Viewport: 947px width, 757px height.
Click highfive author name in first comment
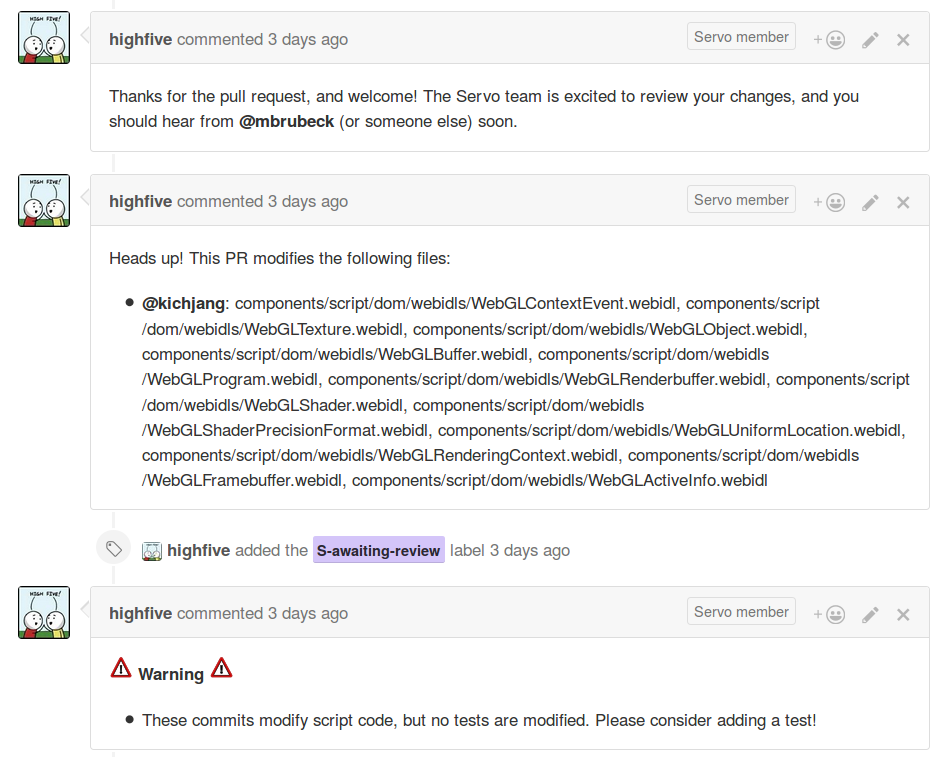click(x=141, y=39)
